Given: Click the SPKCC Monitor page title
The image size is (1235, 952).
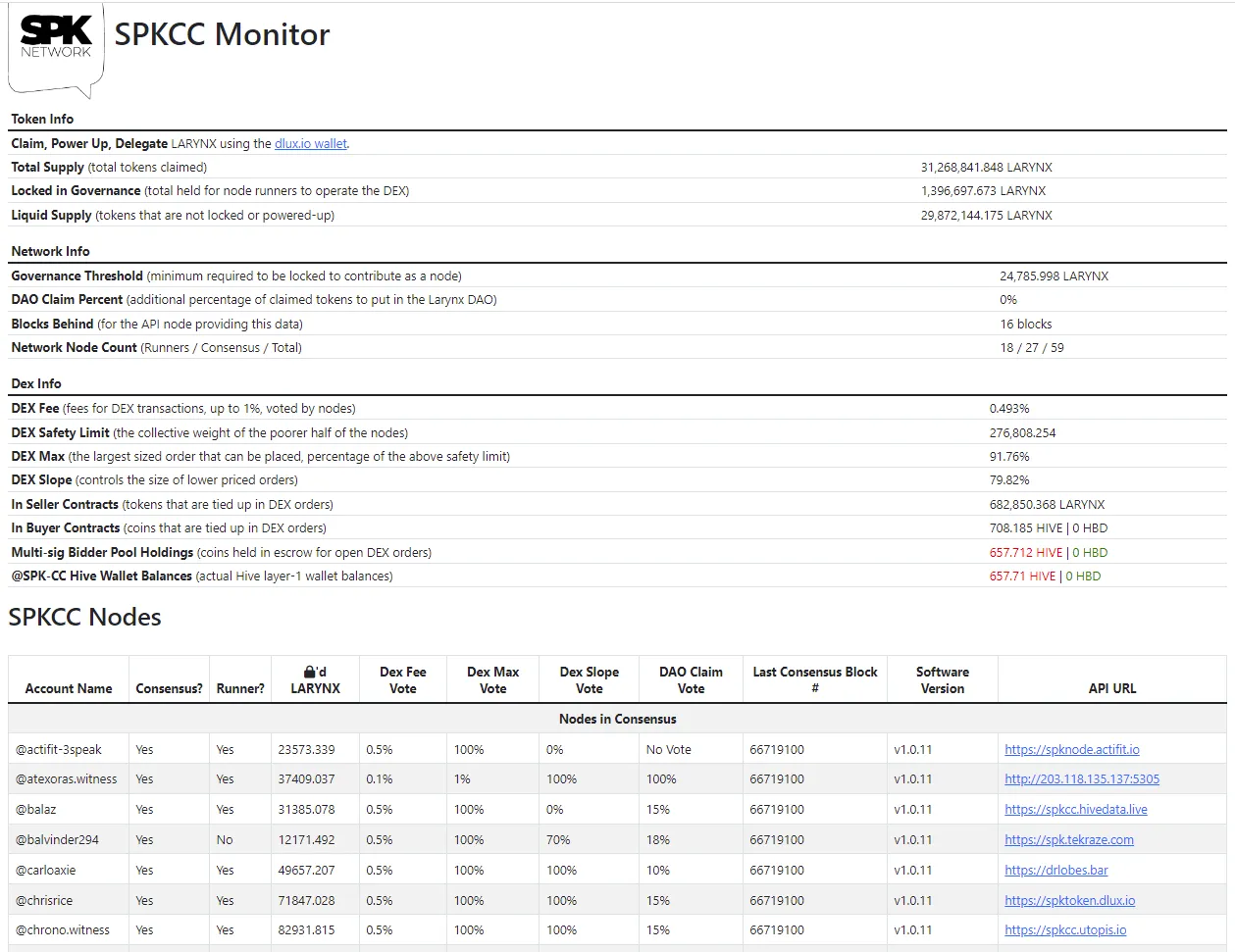Looking at the screenshot, I should (x=222, y=34).
